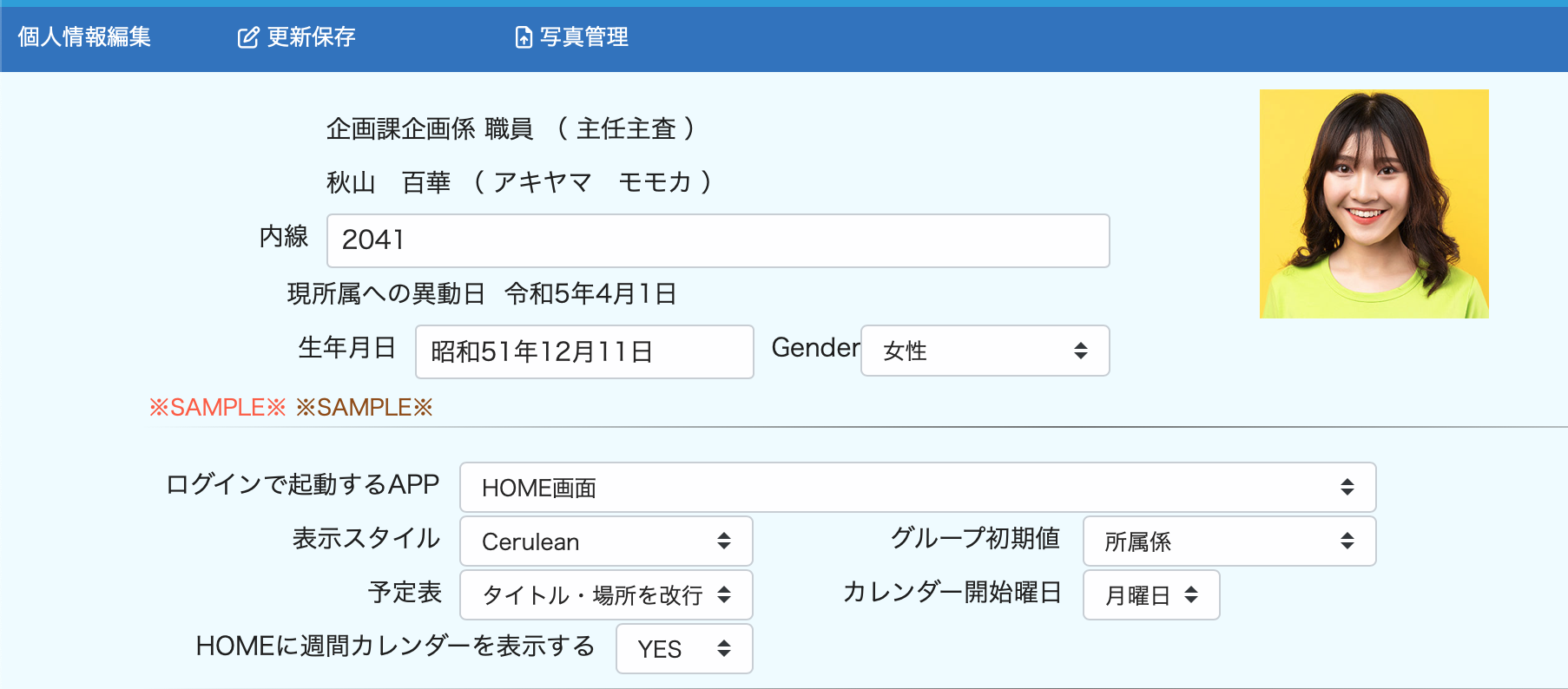Click the 所属係 select arrow icon
This screenshot has width=1568, height=689.
point(1347,541)
